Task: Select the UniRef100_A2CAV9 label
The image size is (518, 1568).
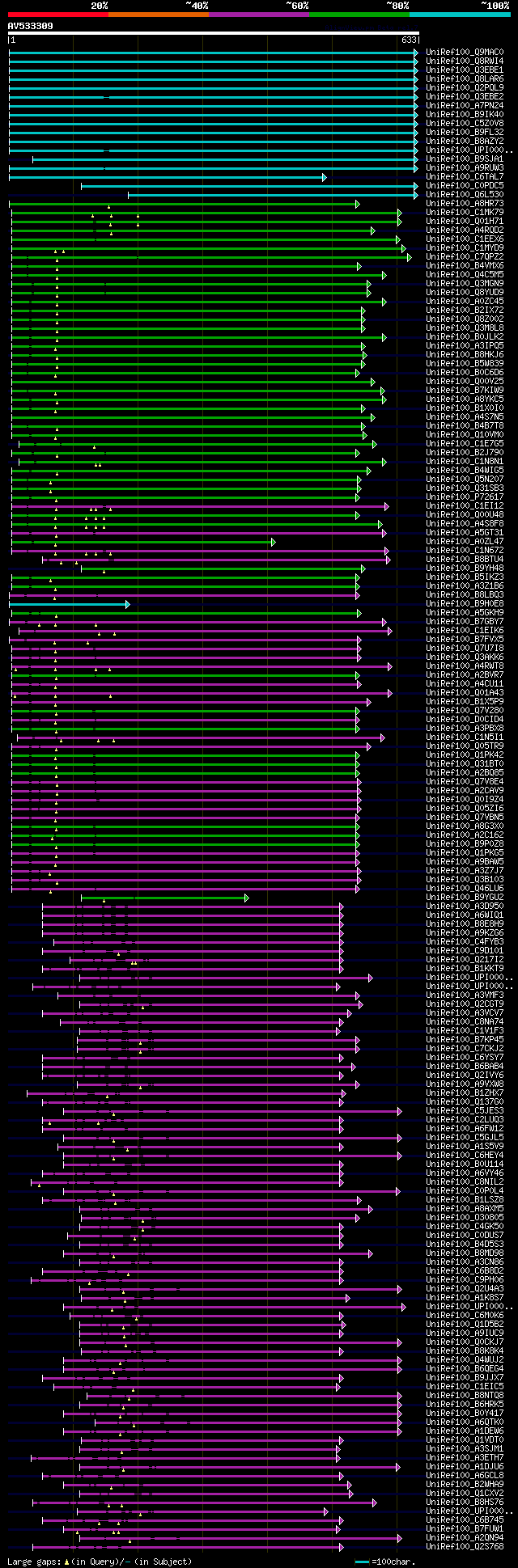Action: click(x=465, y=791)
